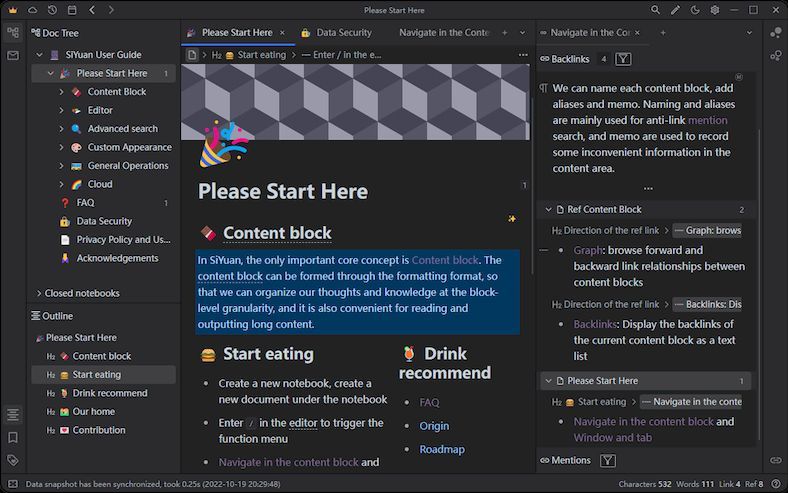Go back with the left arrow
The height and width of the screenshot is (493, 788).
click(92, 10)
